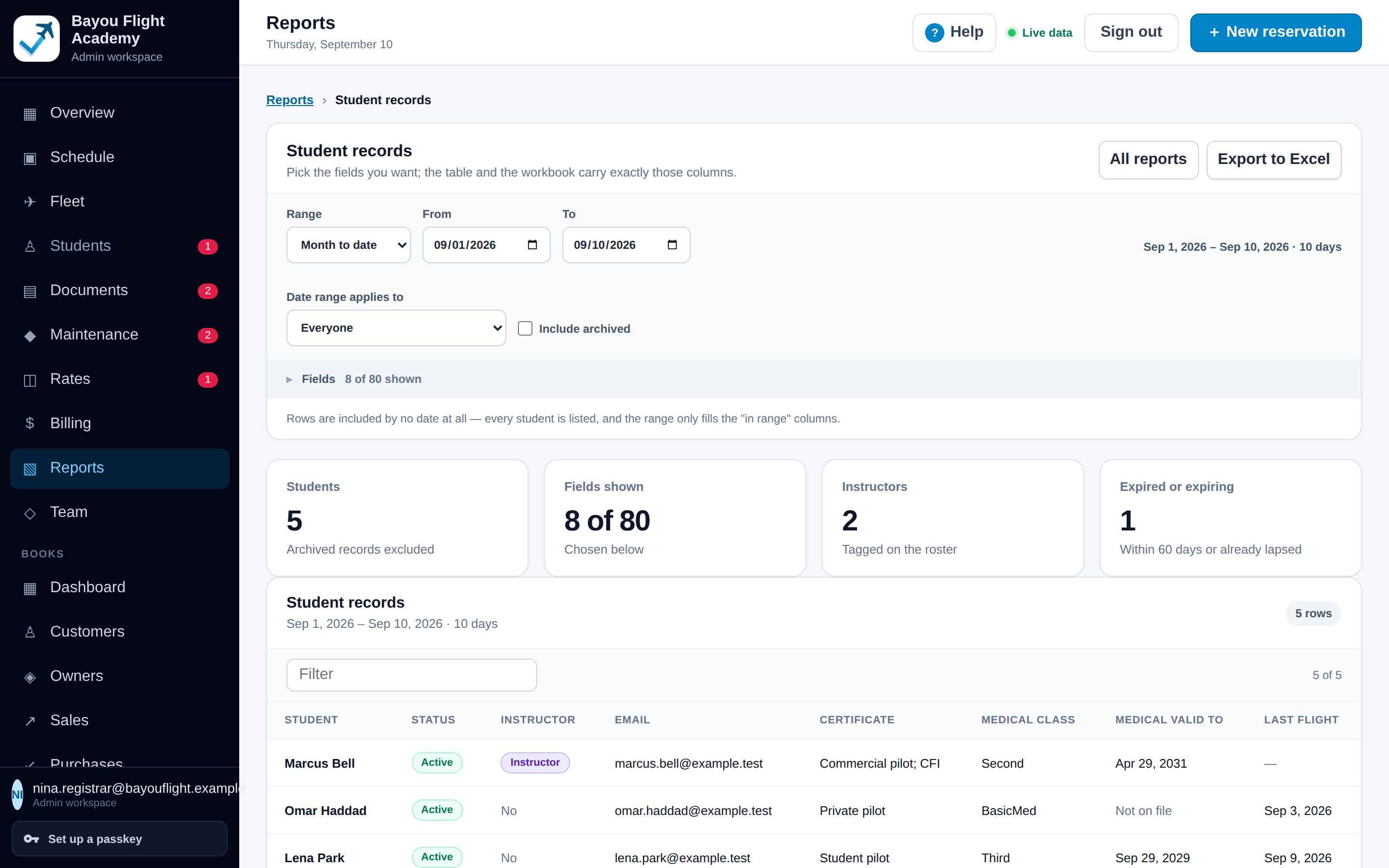Open Customers under Books
The image size is (1389, 868).
[120, 632]
